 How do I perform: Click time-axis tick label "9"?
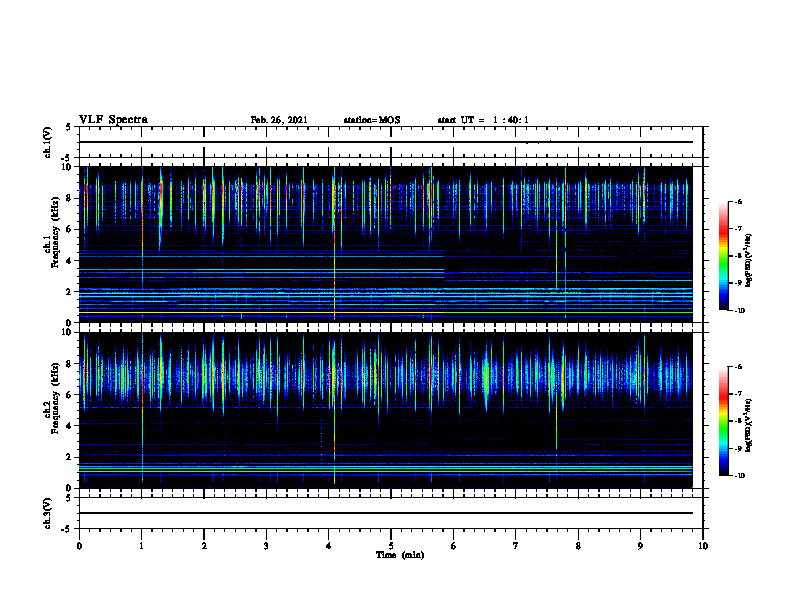[640, 546]
